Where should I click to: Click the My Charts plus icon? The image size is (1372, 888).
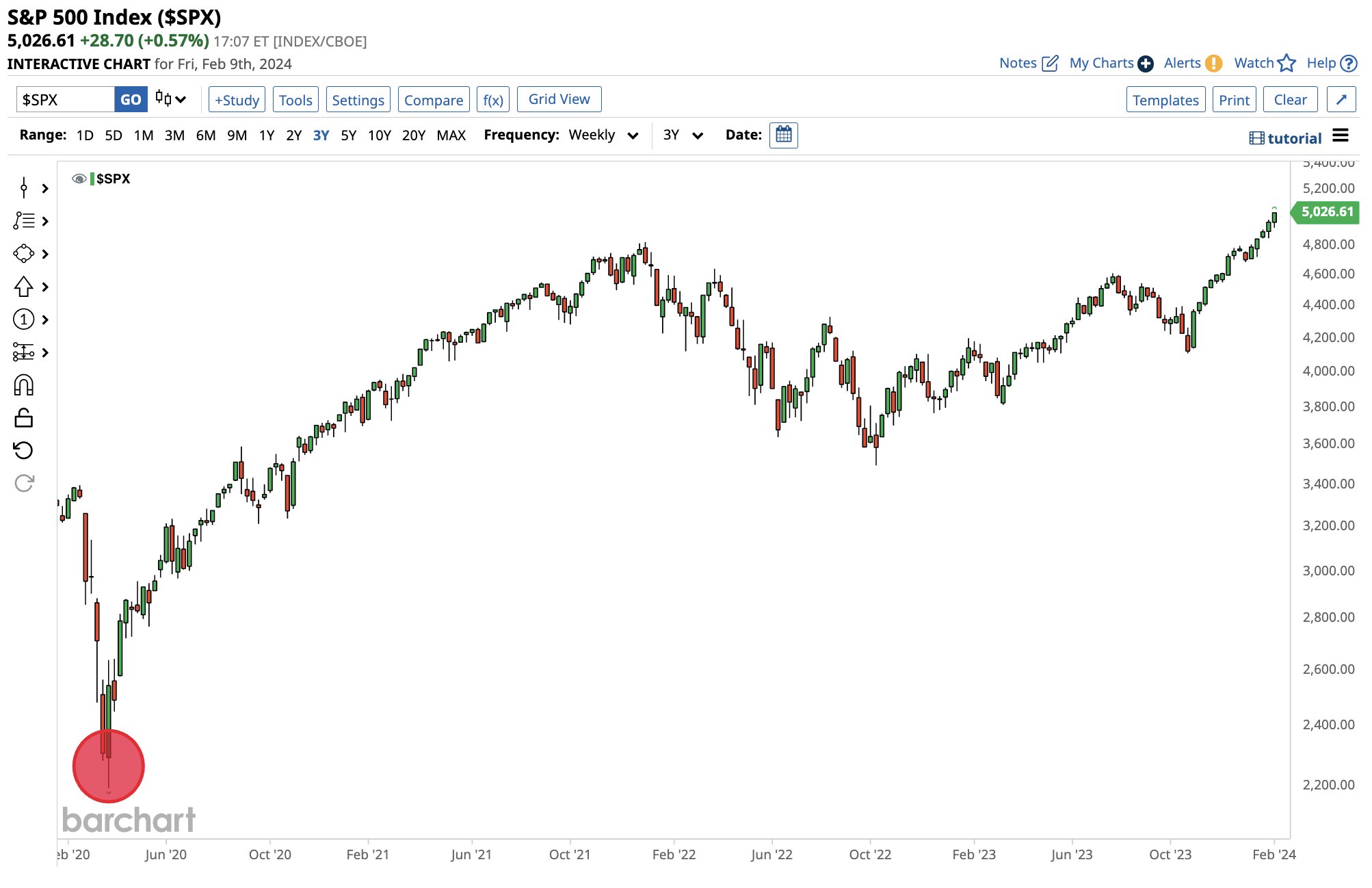(x=1146, y=64)
